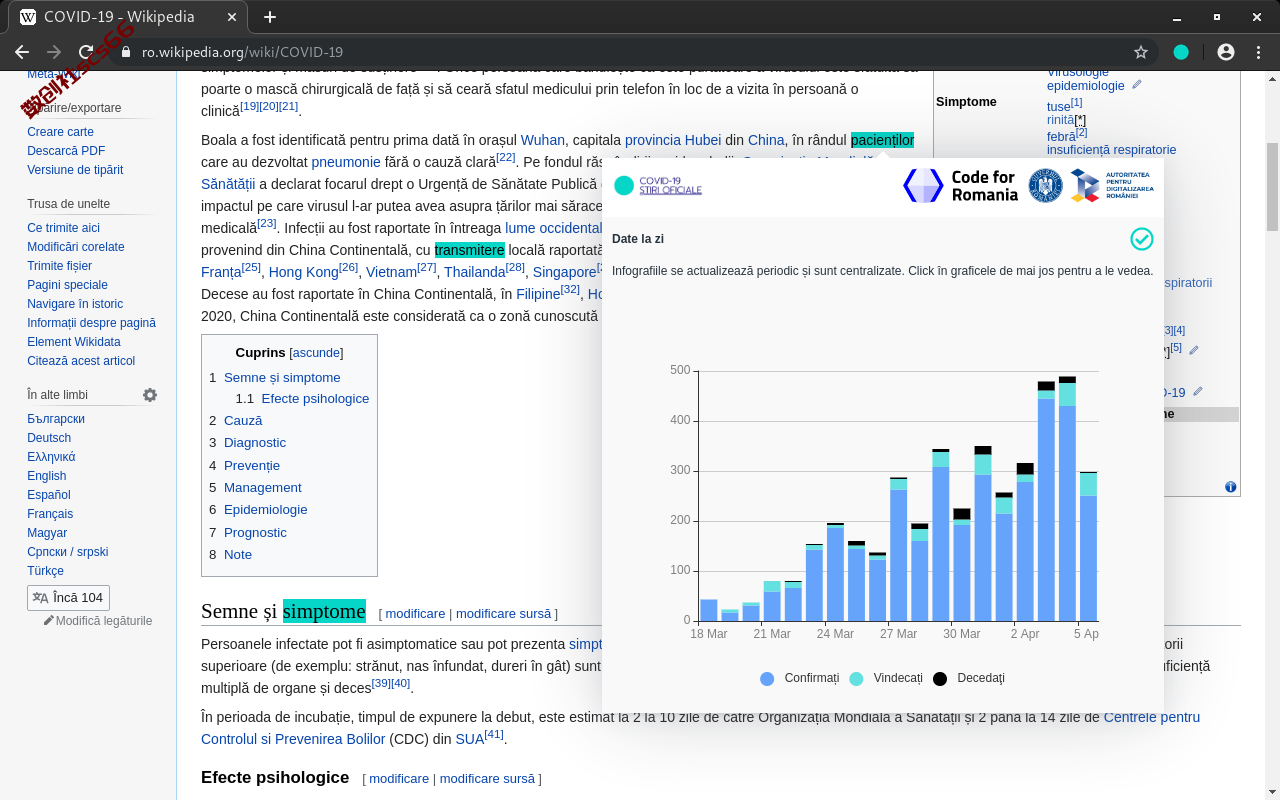Jump to Cauză in contents
The width and height of the screenshot is (1280, 800).
(x=243, y=420)
